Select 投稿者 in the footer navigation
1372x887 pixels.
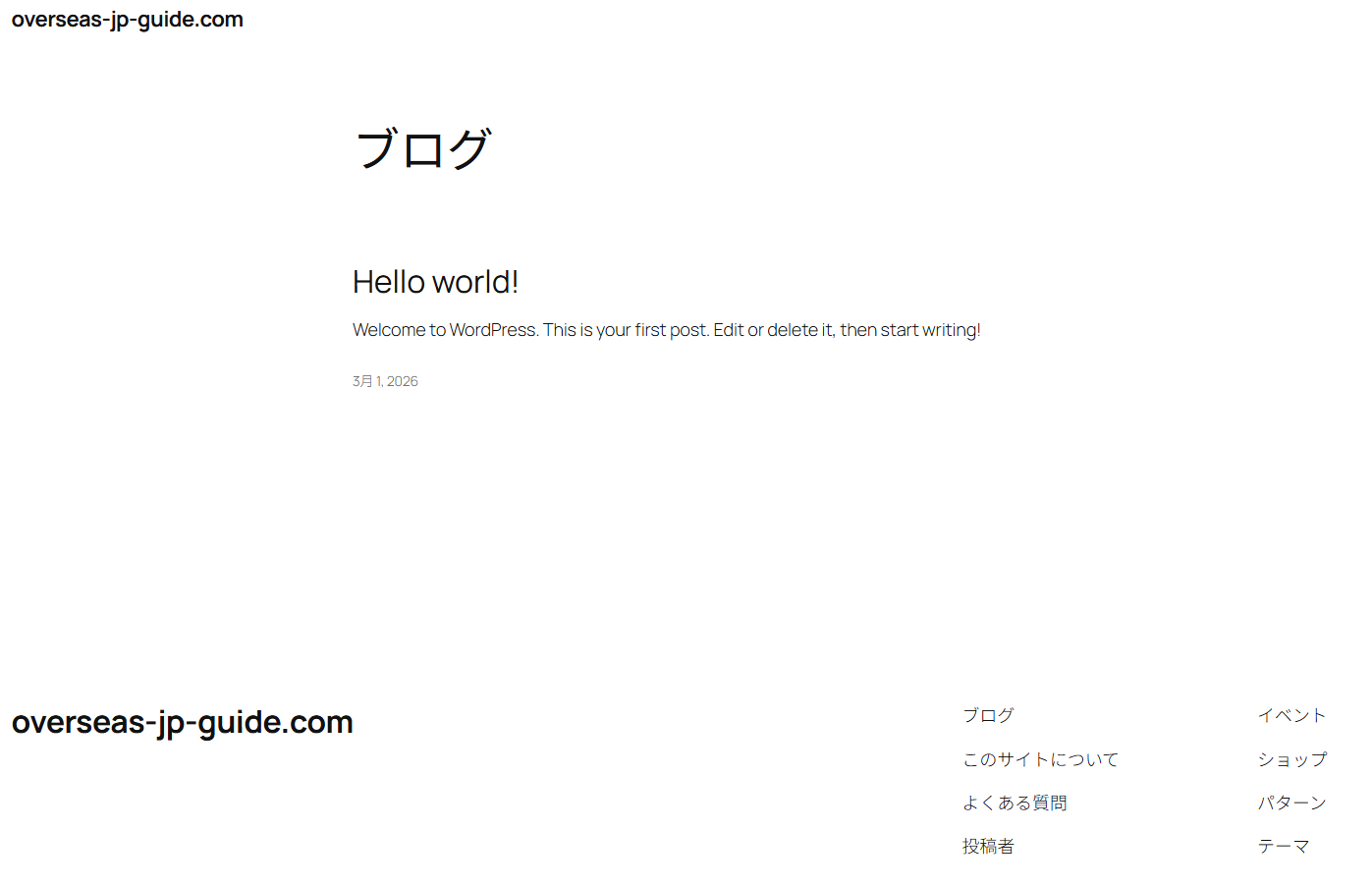988,846
